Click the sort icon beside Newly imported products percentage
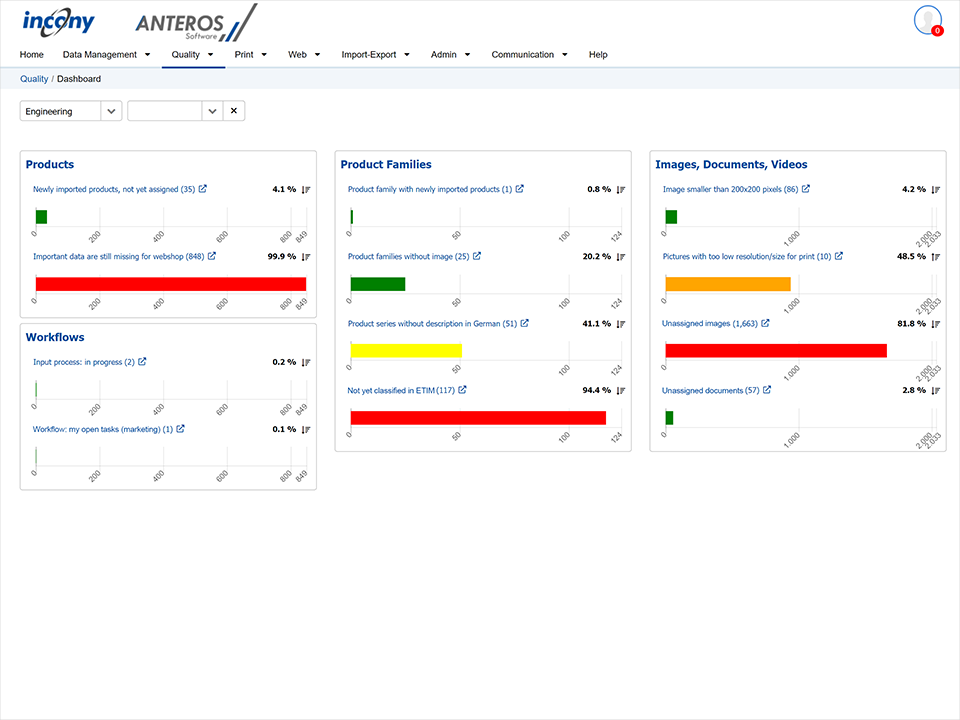The width and height of the screenshot is (960, 720). click(306, 189)
